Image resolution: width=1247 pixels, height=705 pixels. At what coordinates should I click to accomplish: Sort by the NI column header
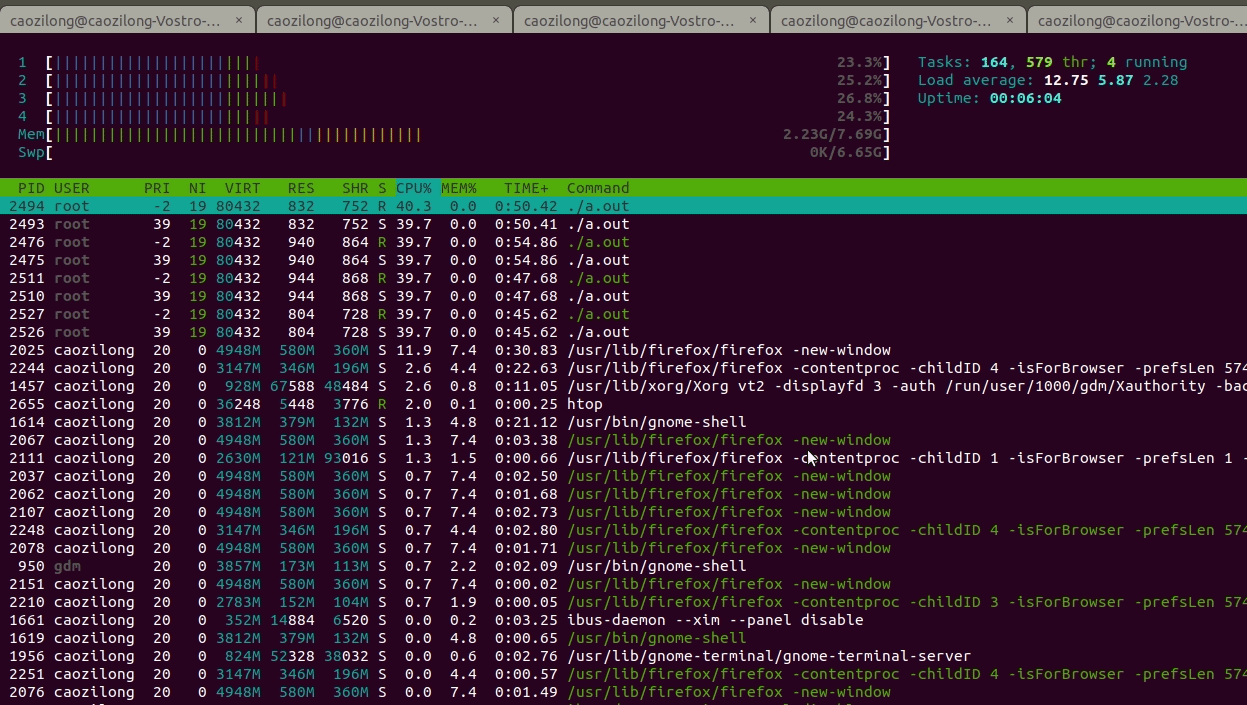coord(198,188)
